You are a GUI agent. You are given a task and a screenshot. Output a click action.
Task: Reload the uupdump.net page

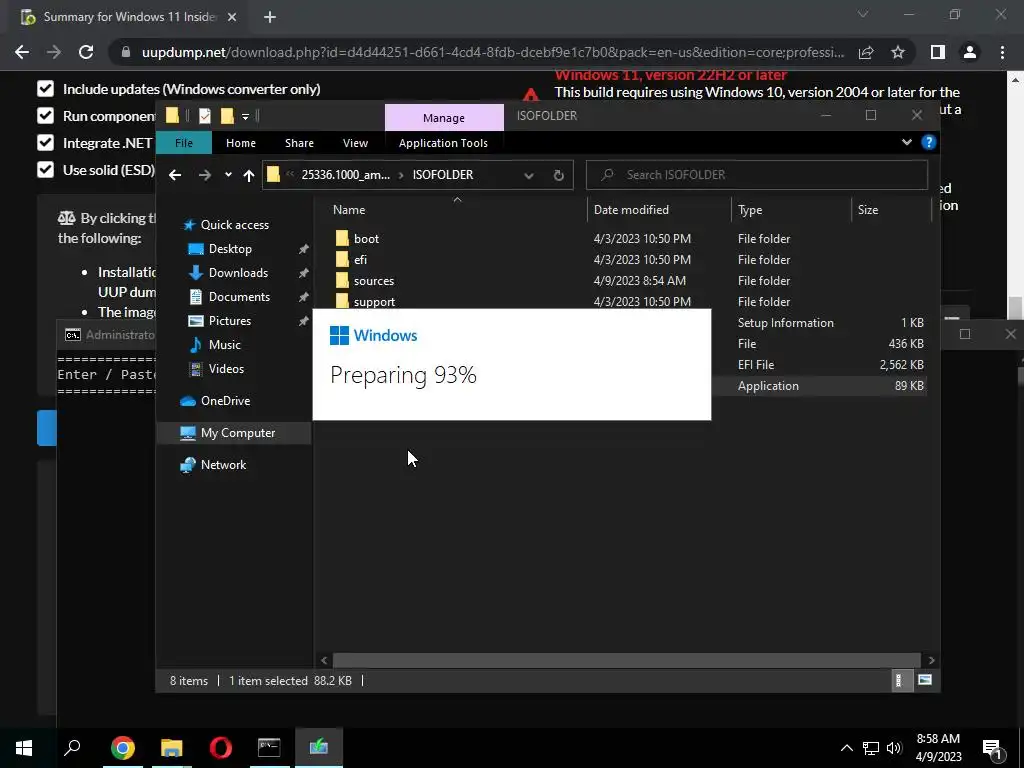[x=86, y=52]
